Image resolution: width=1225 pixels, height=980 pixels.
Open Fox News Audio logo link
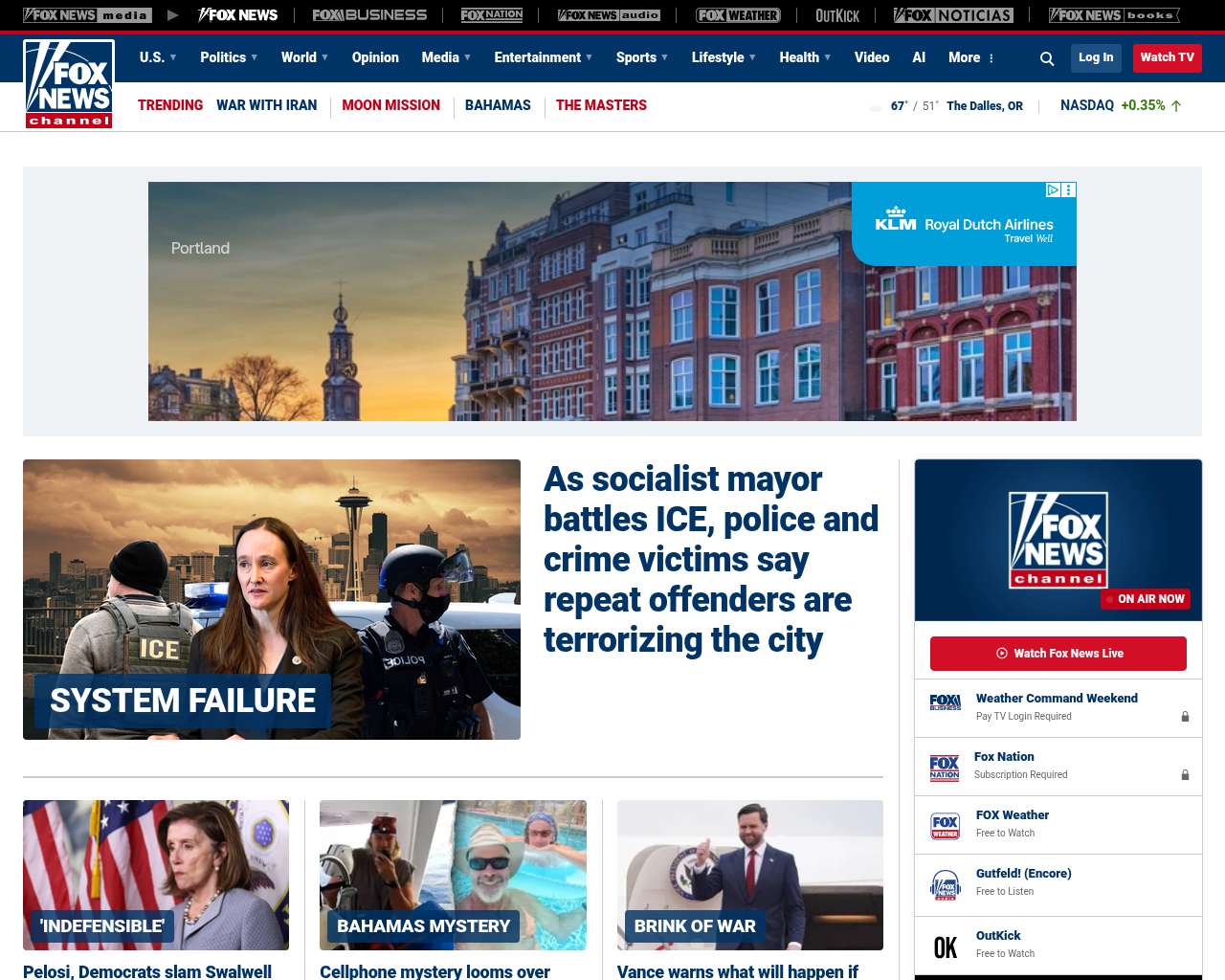click(609, 15)
